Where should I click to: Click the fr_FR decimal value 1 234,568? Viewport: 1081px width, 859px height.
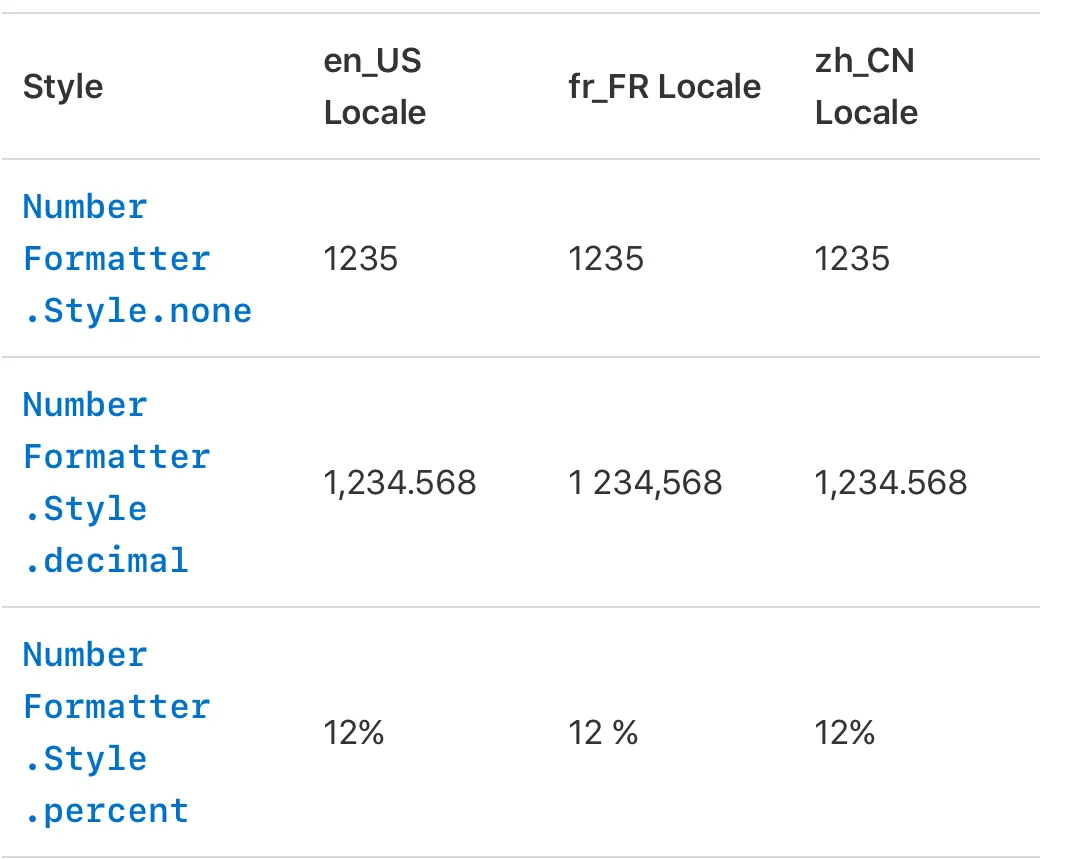[x=645, y=483]
